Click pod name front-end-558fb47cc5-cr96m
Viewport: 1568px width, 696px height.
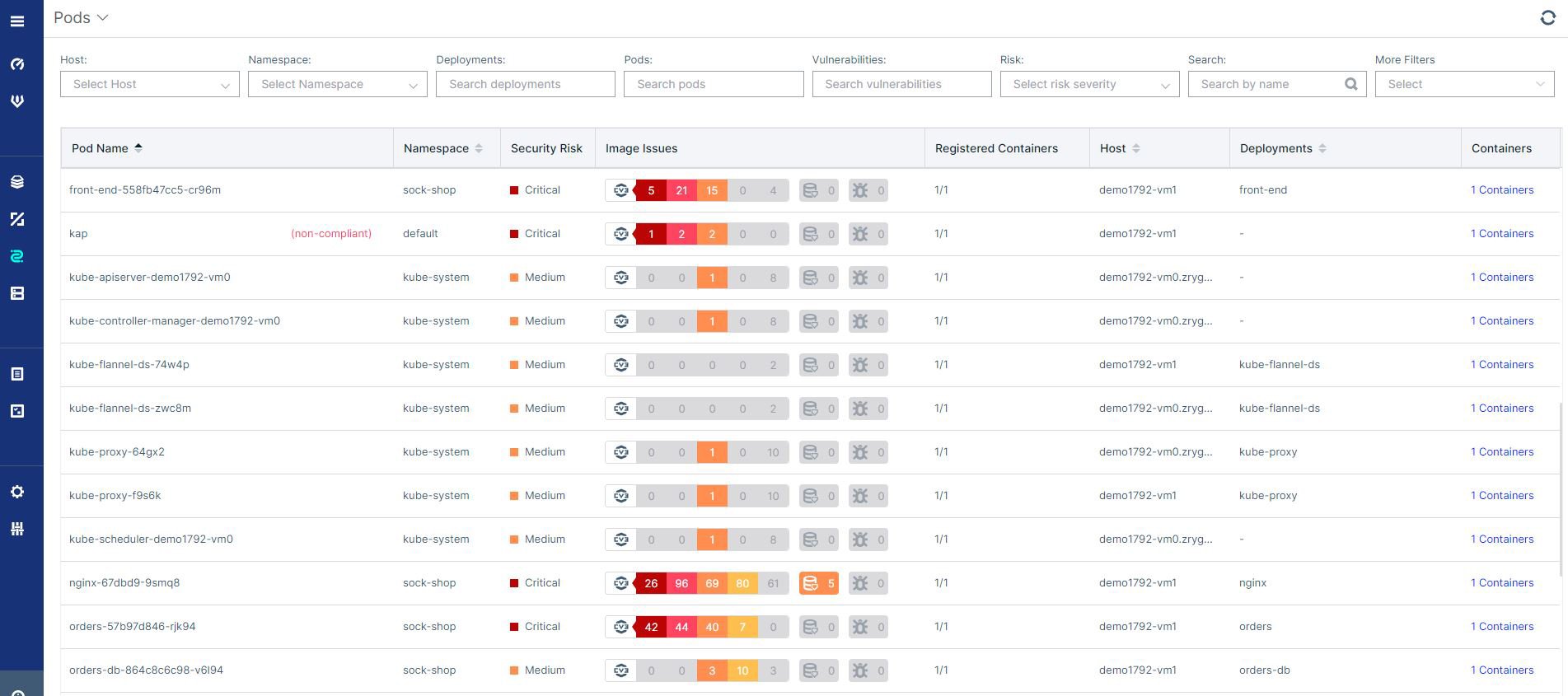[x=145, y=190]
